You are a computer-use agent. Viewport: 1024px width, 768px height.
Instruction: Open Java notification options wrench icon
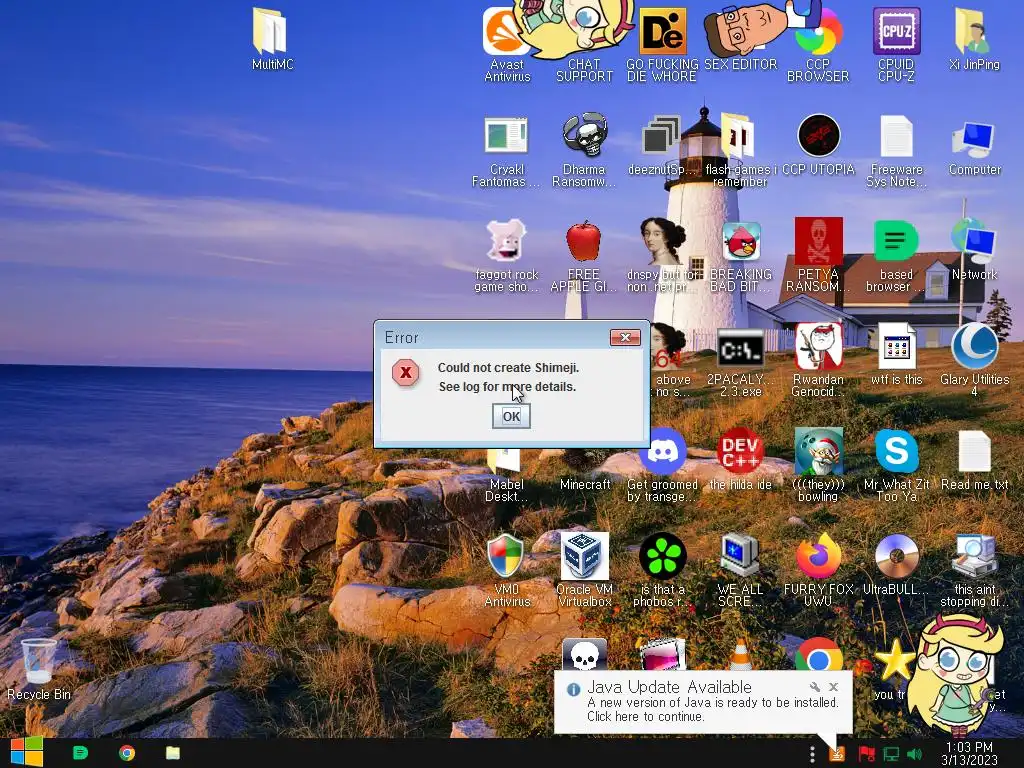point(814,687)
